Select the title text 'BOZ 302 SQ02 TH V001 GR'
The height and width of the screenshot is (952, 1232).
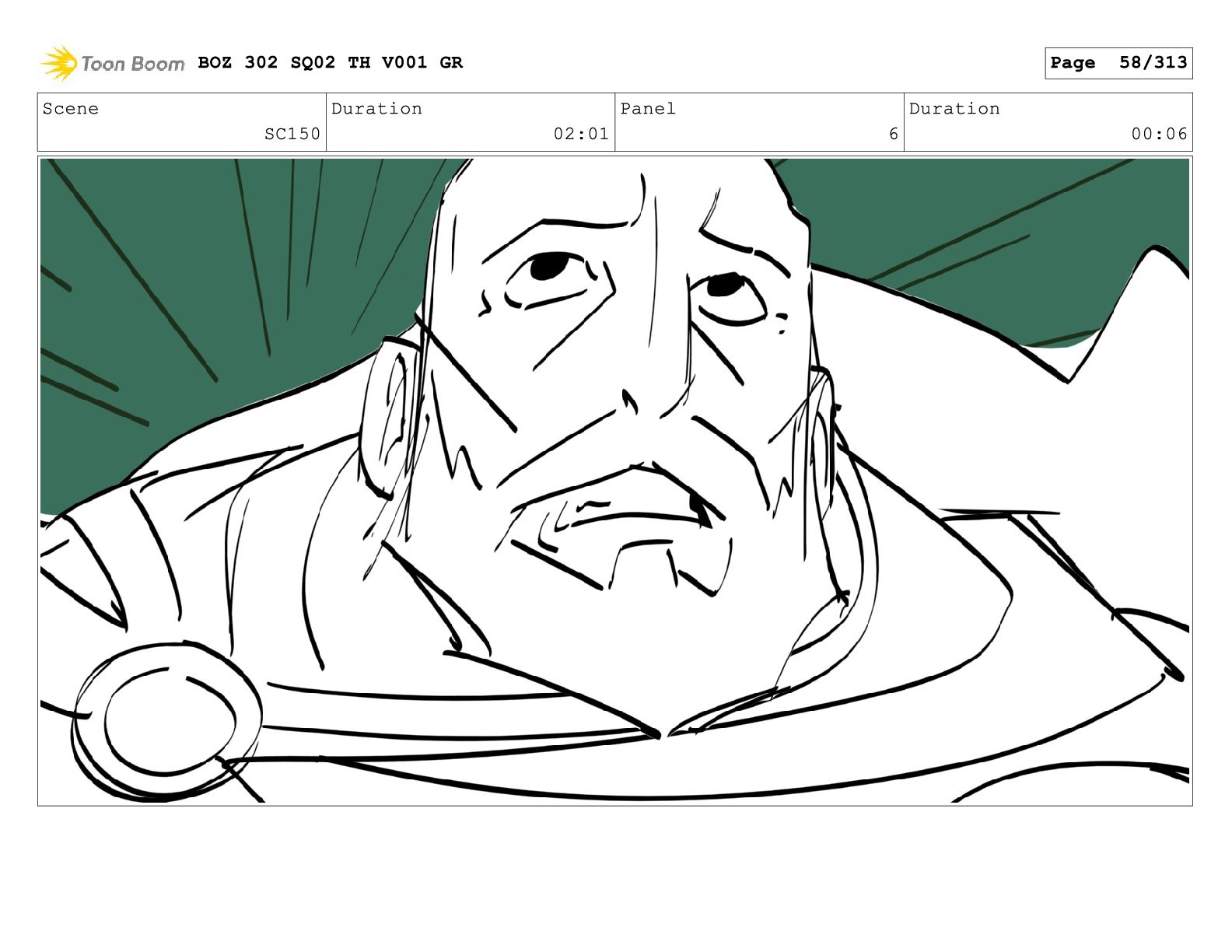[x=330, y=62]
